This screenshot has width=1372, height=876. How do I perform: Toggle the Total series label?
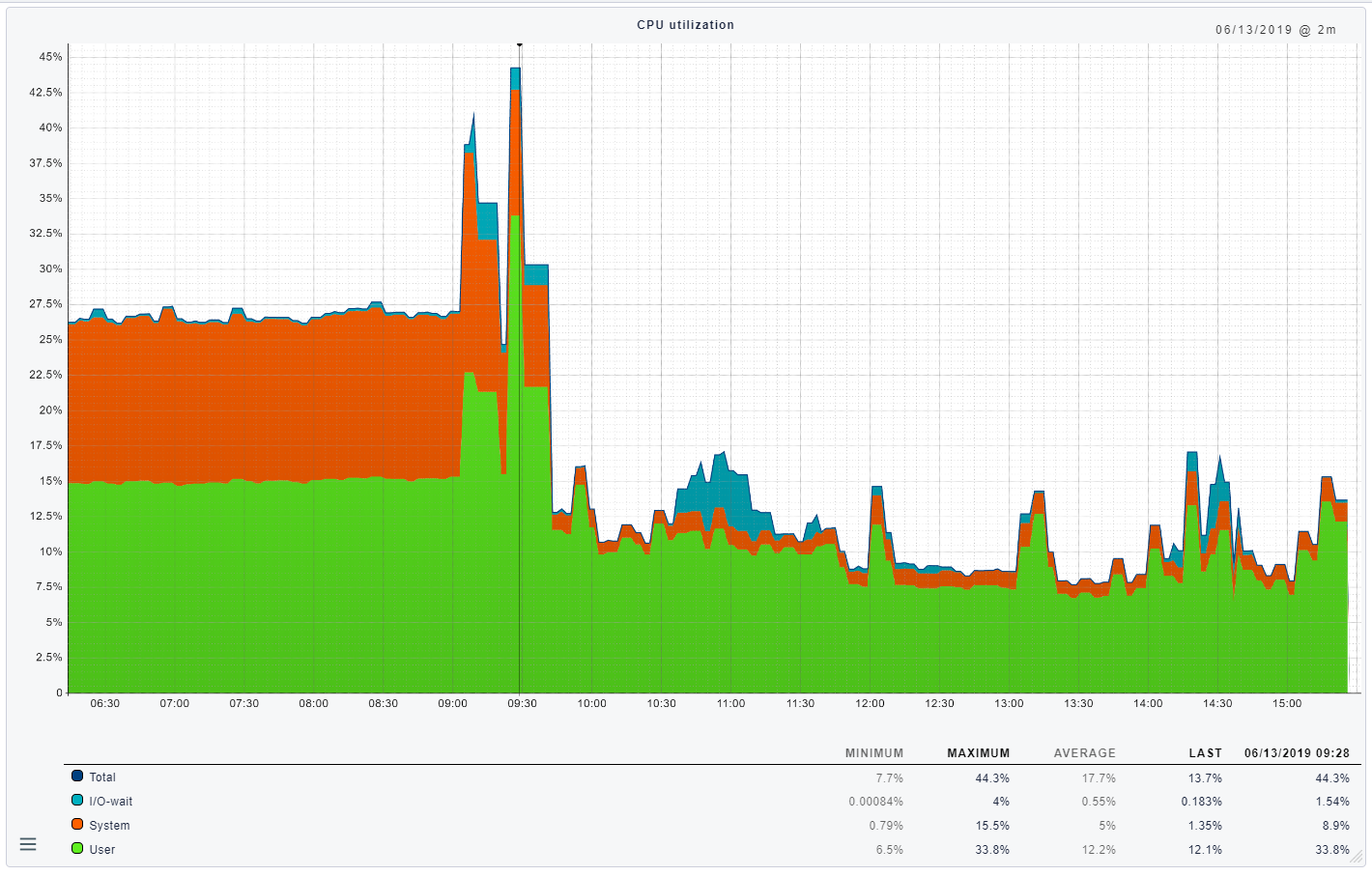(x=102, y=777)
